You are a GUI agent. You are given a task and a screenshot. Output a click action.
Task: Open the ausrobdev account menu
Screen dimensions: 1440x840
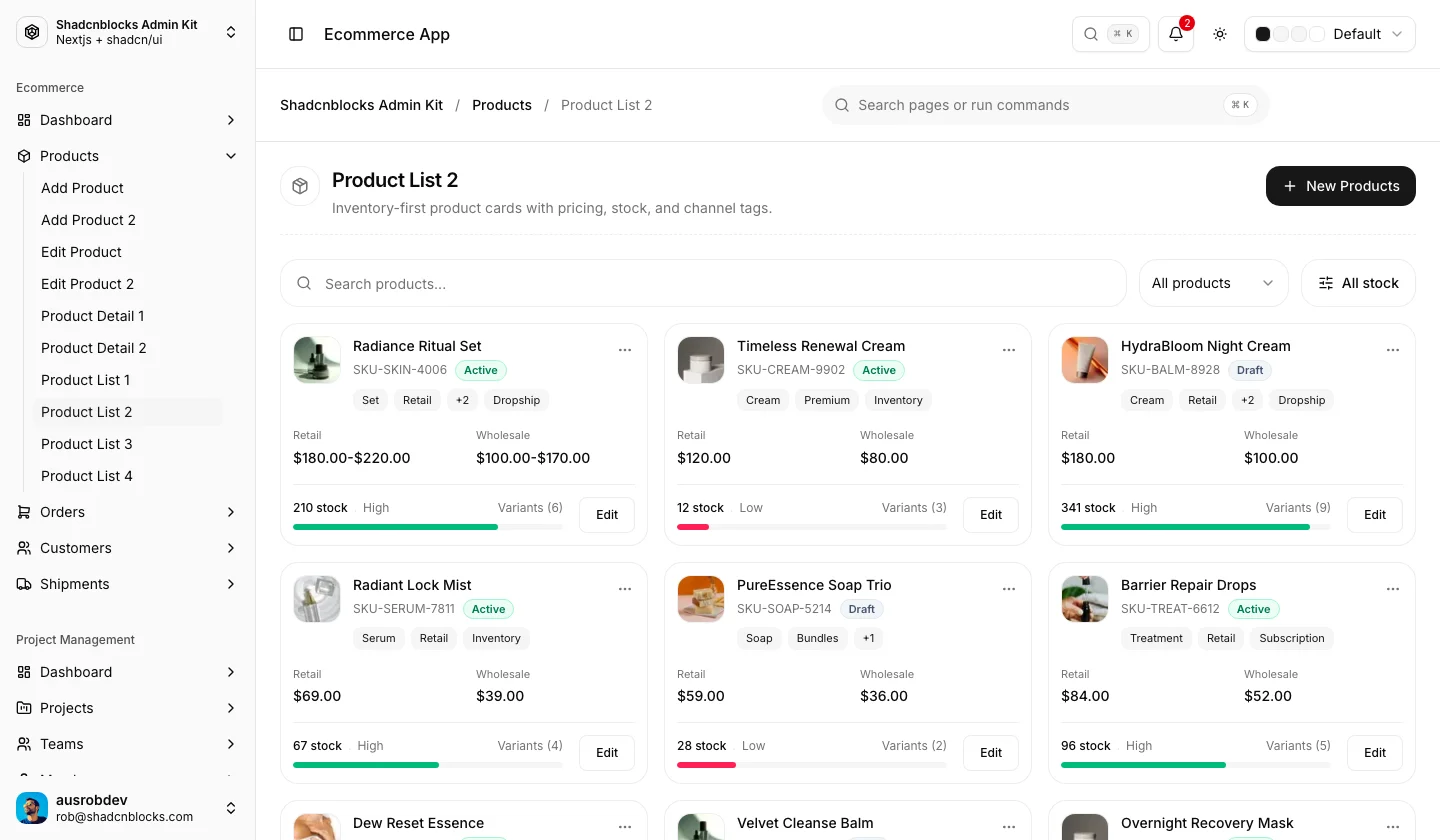[x=128, y=808]
